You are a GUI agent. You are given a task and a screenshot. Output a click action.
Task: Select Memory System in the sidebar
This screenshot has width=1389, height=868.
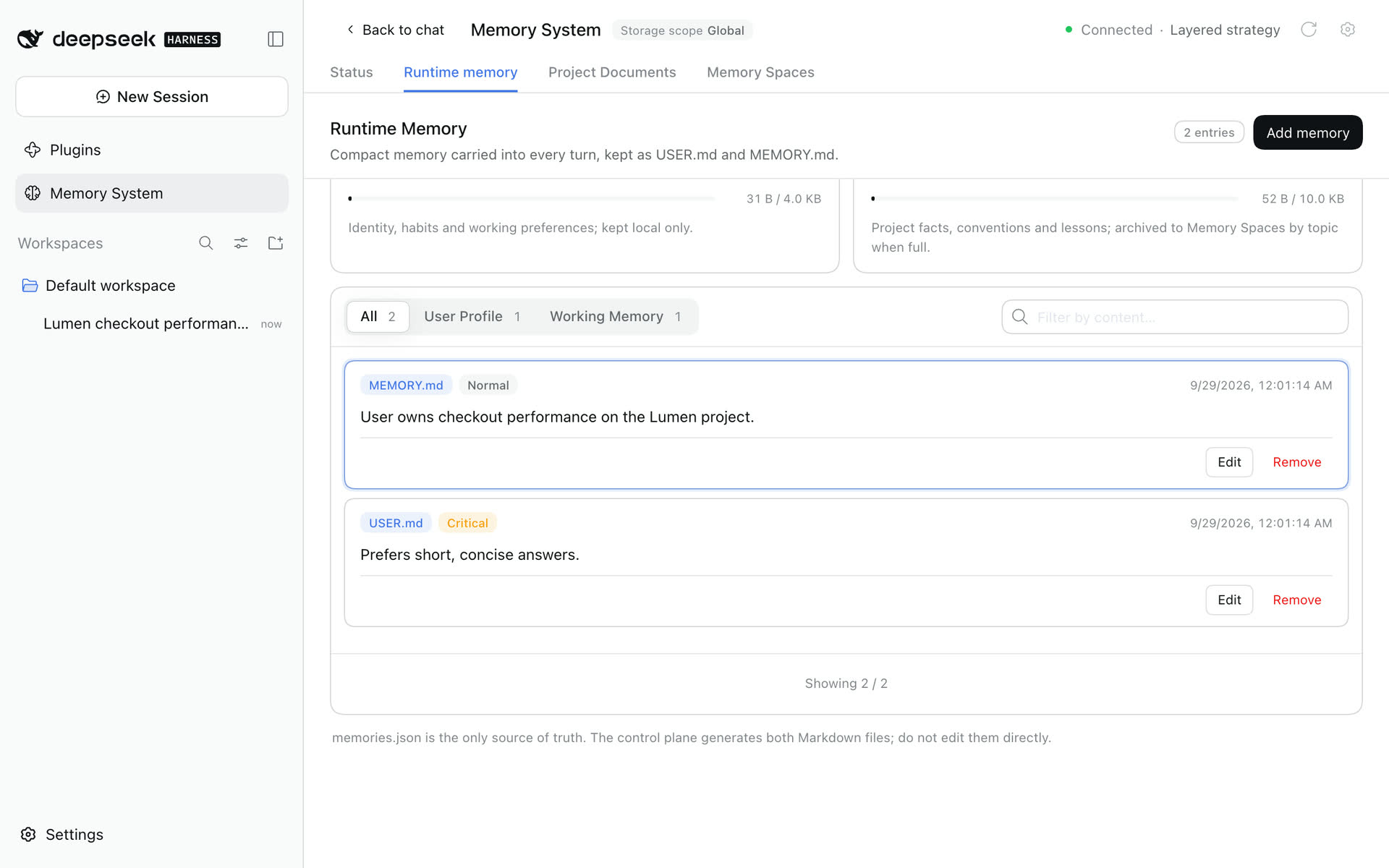152,193
